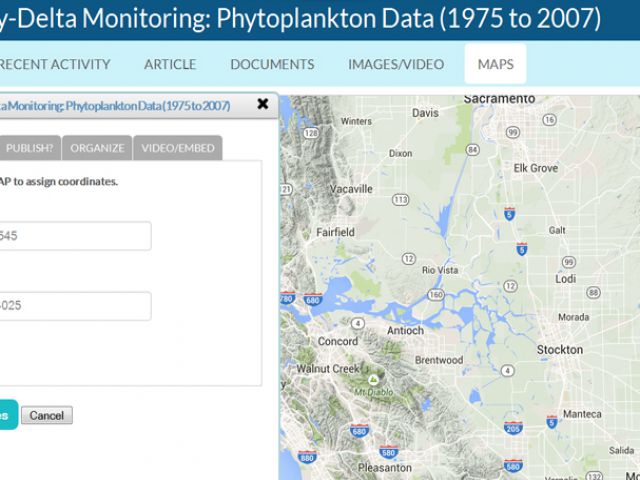This screenshot has width=640, height=480.
Task: Click the Highway 160 marker on map
Action: (x=436, y=294)
